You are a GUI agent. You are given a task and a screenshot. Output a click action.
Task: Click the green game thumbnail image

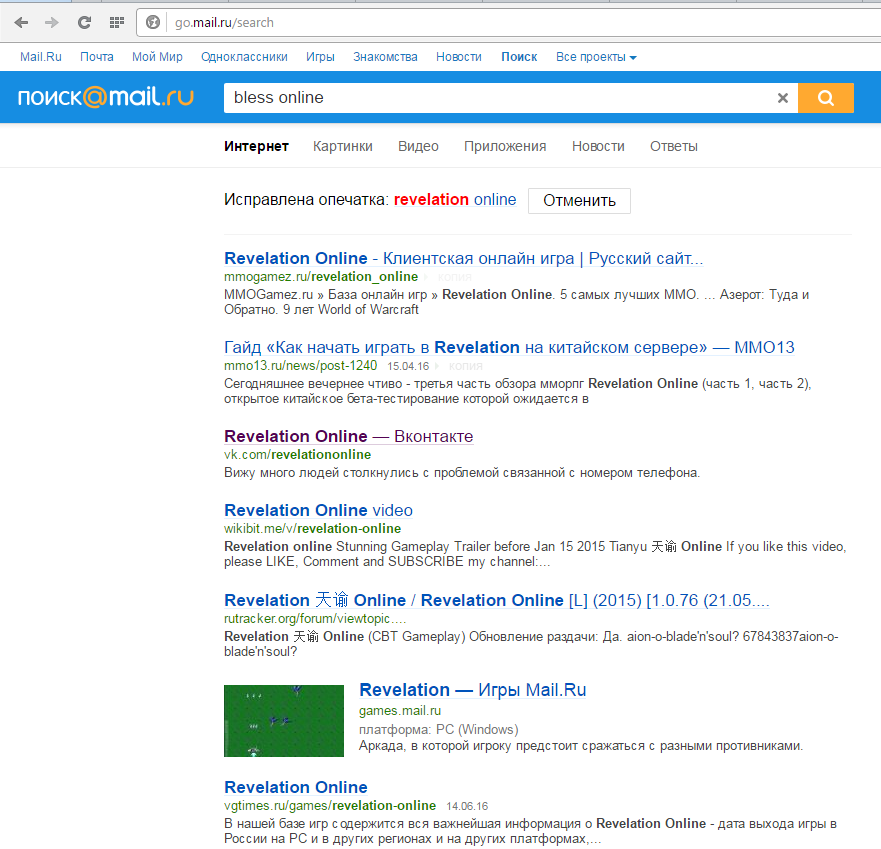click(284, 721)
